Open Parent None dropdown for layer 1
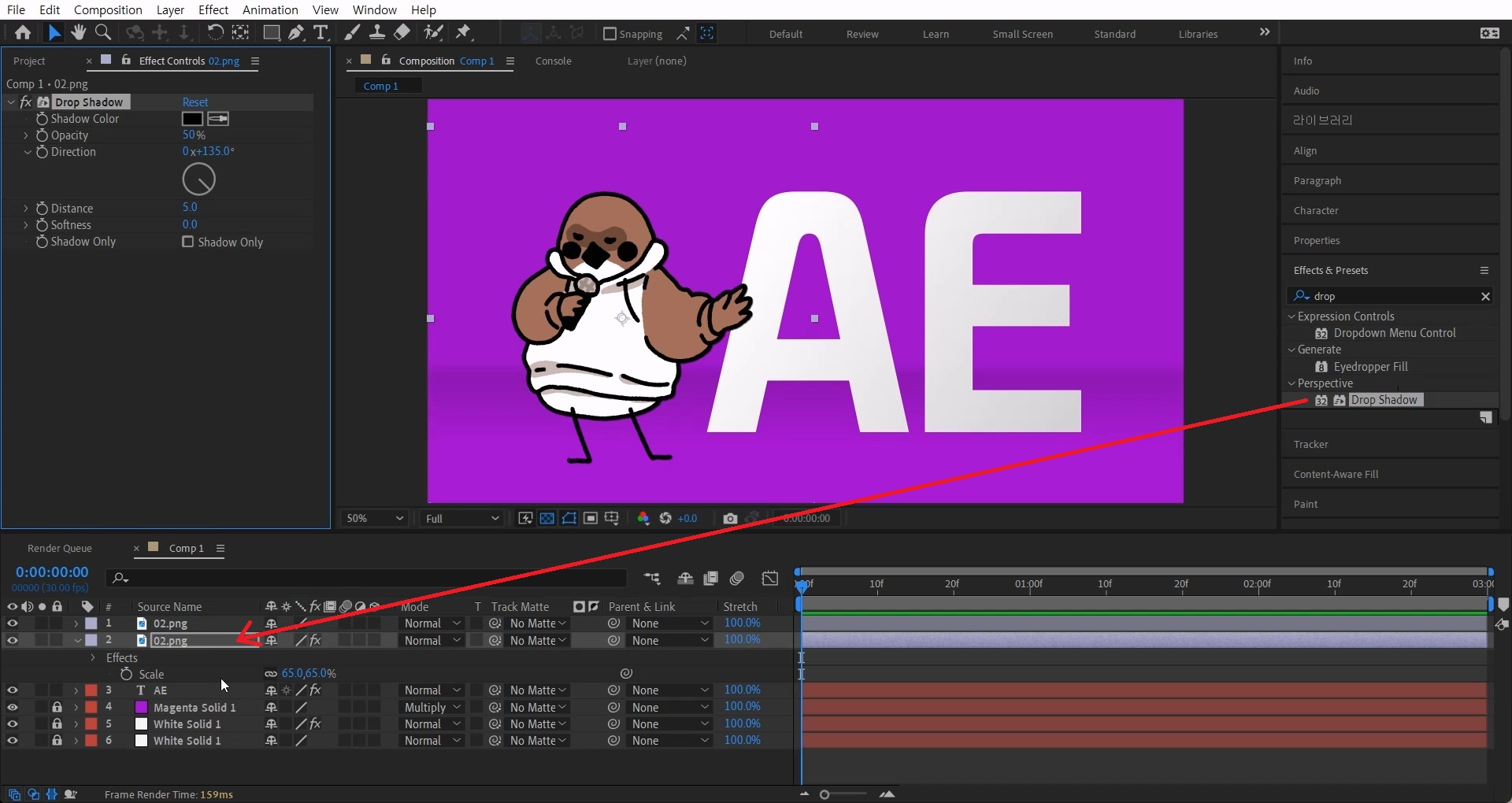 point(669,624)
